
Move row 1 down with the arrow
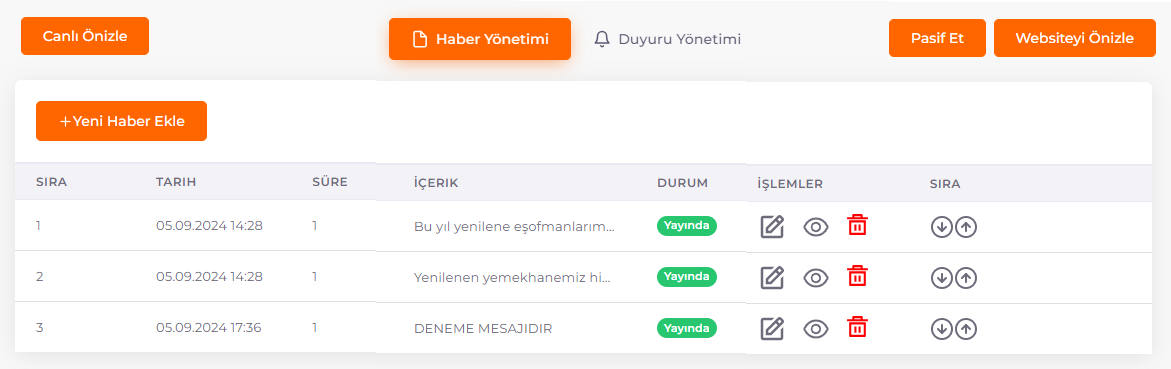[942, 227]
